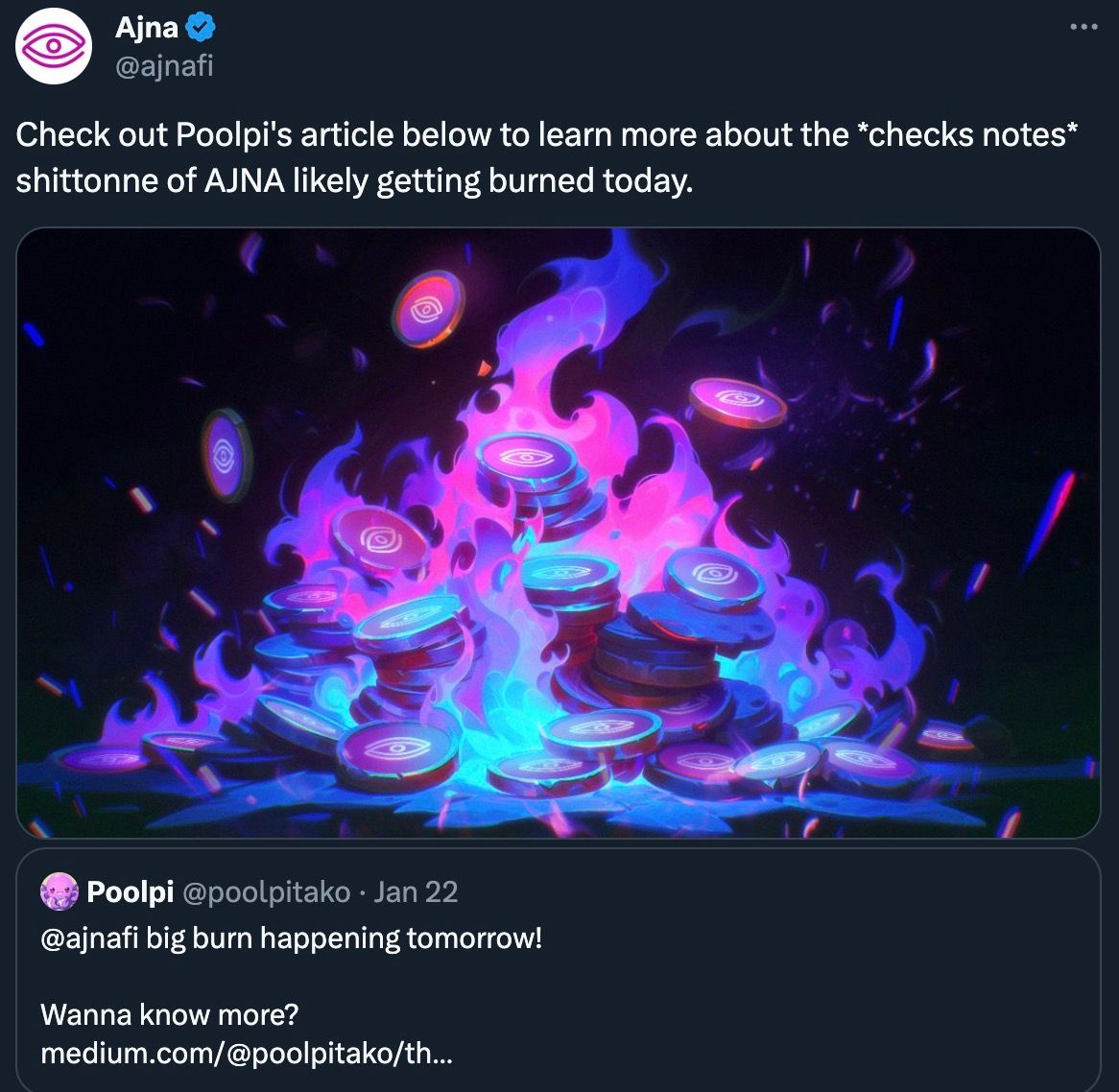
Task: Click Poolpi's small avatar in quoted tweet
Action: (x=59, y=891)
